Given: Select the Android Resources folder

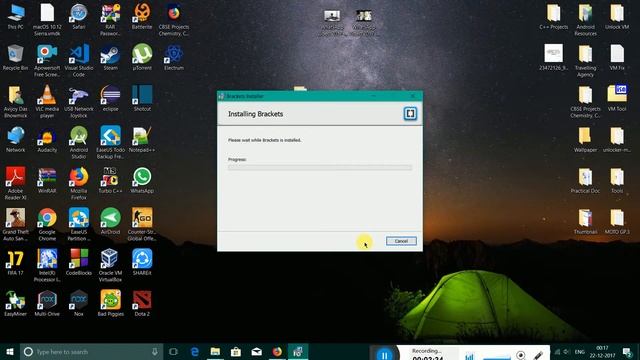Looking at the screenshot, I should coord(585,20).
